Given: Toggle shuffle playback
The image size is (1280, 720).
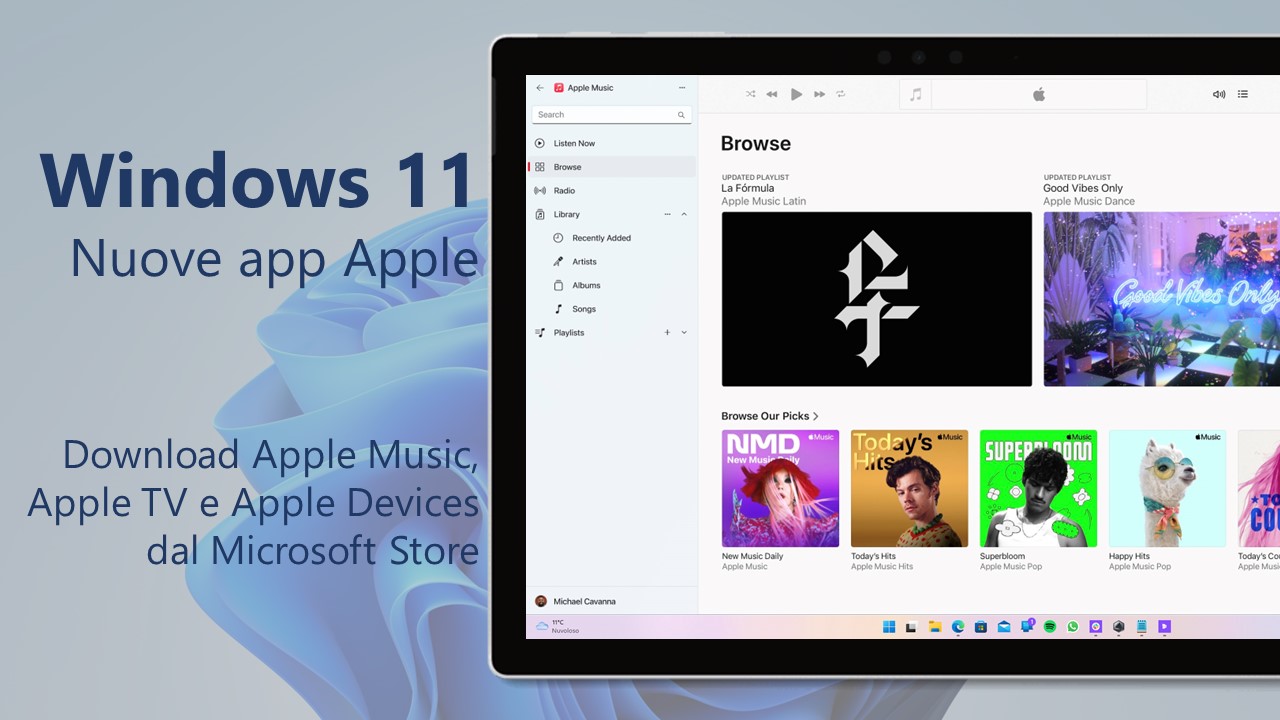Looking at the screenshot, I should click(751, 94).
